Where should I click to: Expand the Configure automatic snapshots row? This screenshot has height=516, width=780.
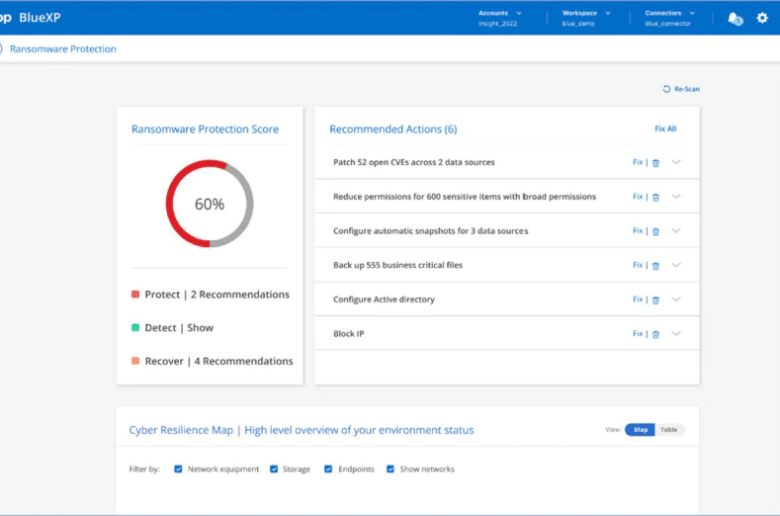pos(676,230)
